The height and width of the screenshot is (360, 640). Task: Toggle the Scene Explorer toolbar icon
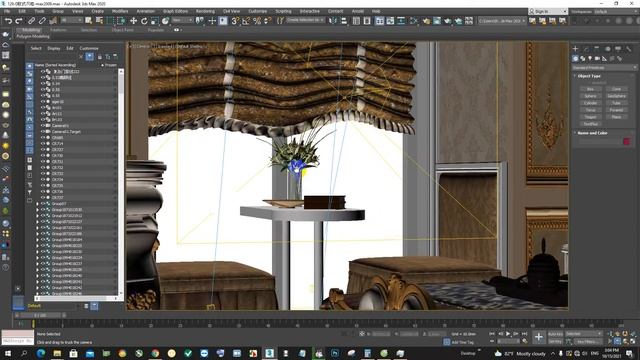coord(356,21)
